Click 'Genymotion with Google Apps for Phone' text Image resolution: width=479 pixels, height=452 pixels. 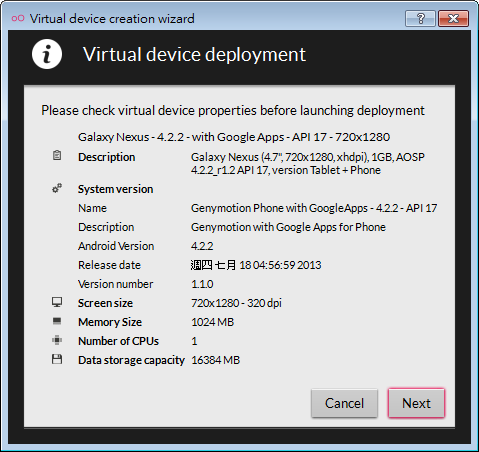coord(288,227)
